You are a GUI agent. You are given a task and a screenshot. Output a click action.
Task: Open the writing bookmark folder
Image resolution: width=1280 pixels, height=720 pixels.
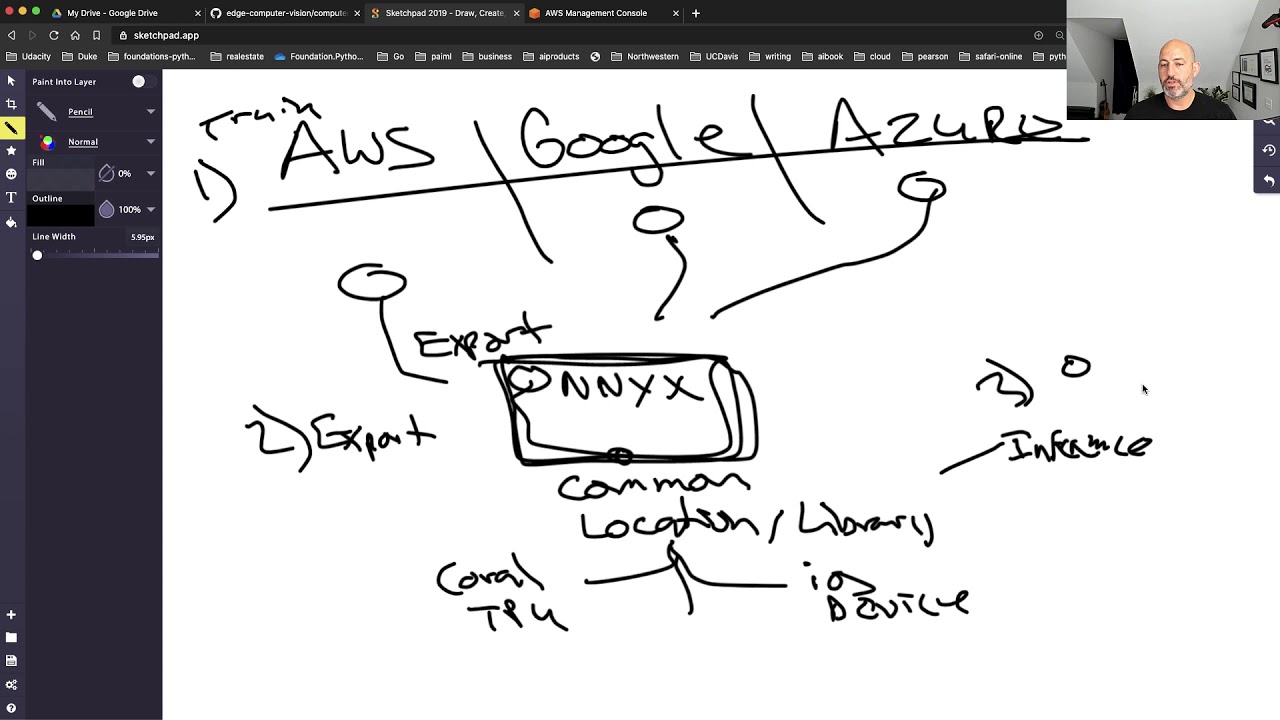(770, 56)
